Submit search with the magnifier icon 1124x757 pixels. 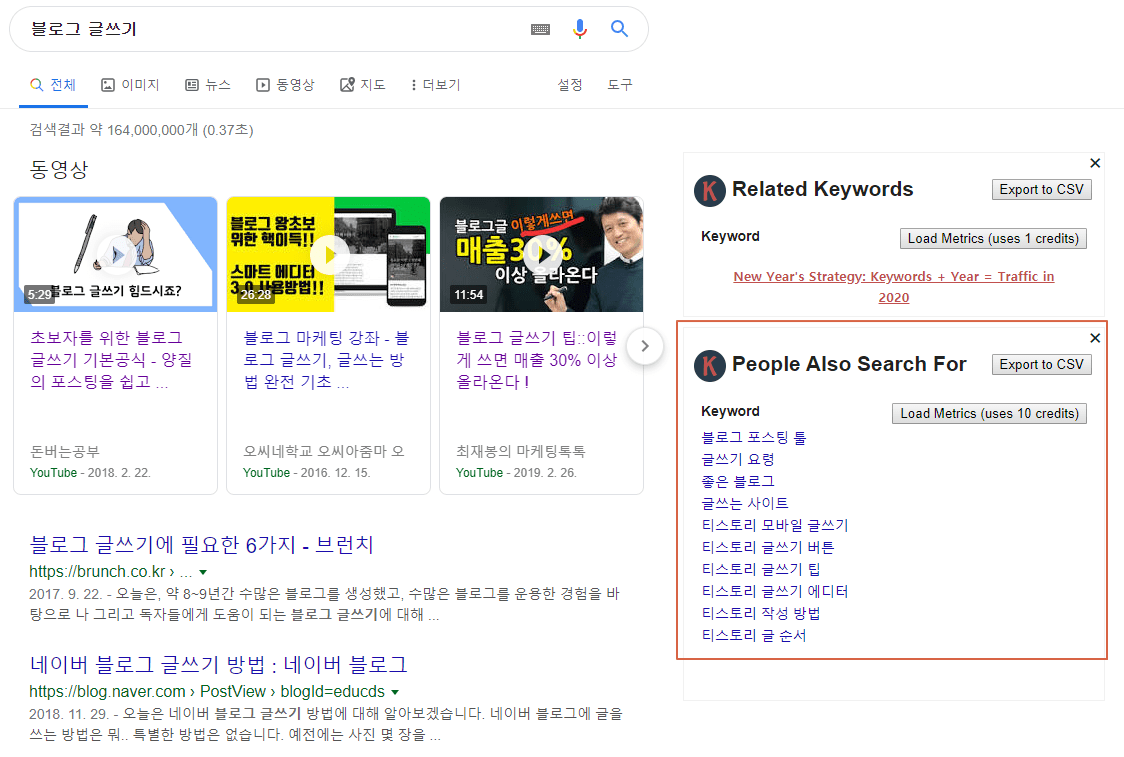coord(619,29)
